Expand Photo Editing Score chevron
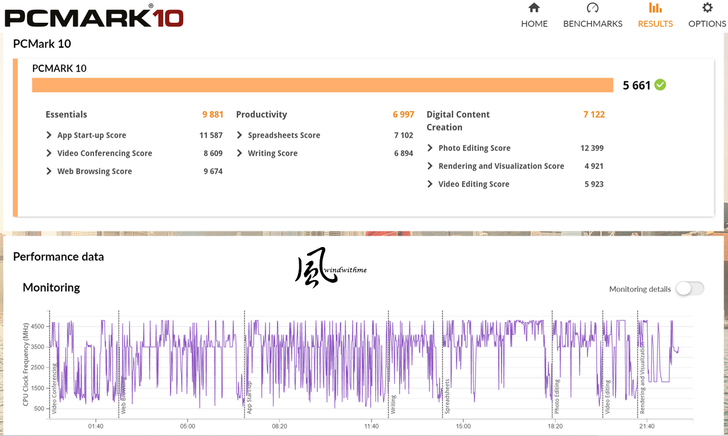The image size is (728, 436). (x=430, y=148)
